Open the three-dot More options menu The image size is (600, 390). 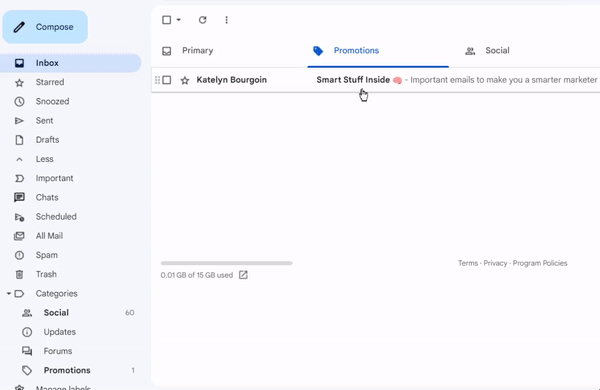coord(227,20)
